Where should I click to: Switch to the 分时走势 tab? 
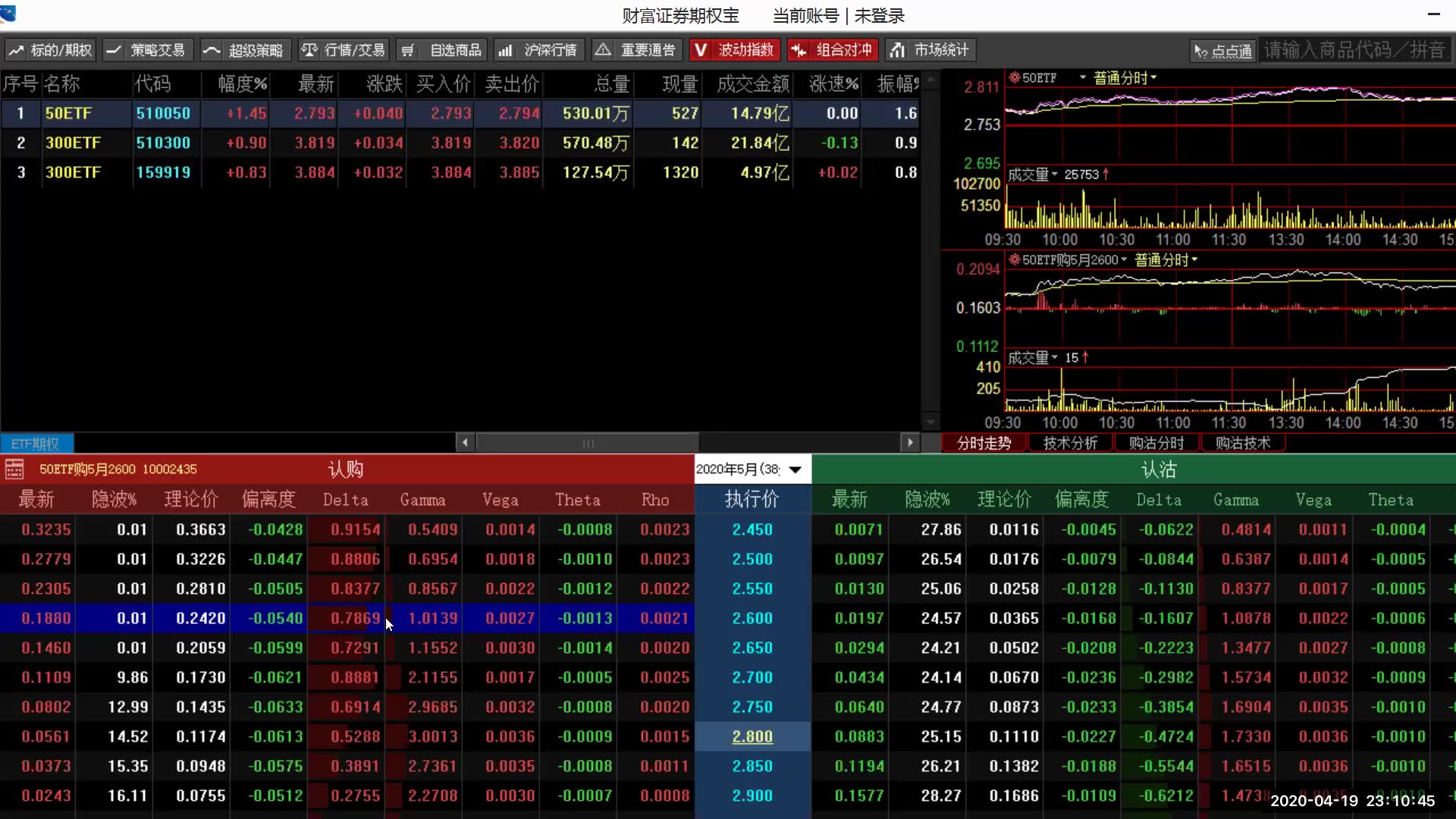984,443
